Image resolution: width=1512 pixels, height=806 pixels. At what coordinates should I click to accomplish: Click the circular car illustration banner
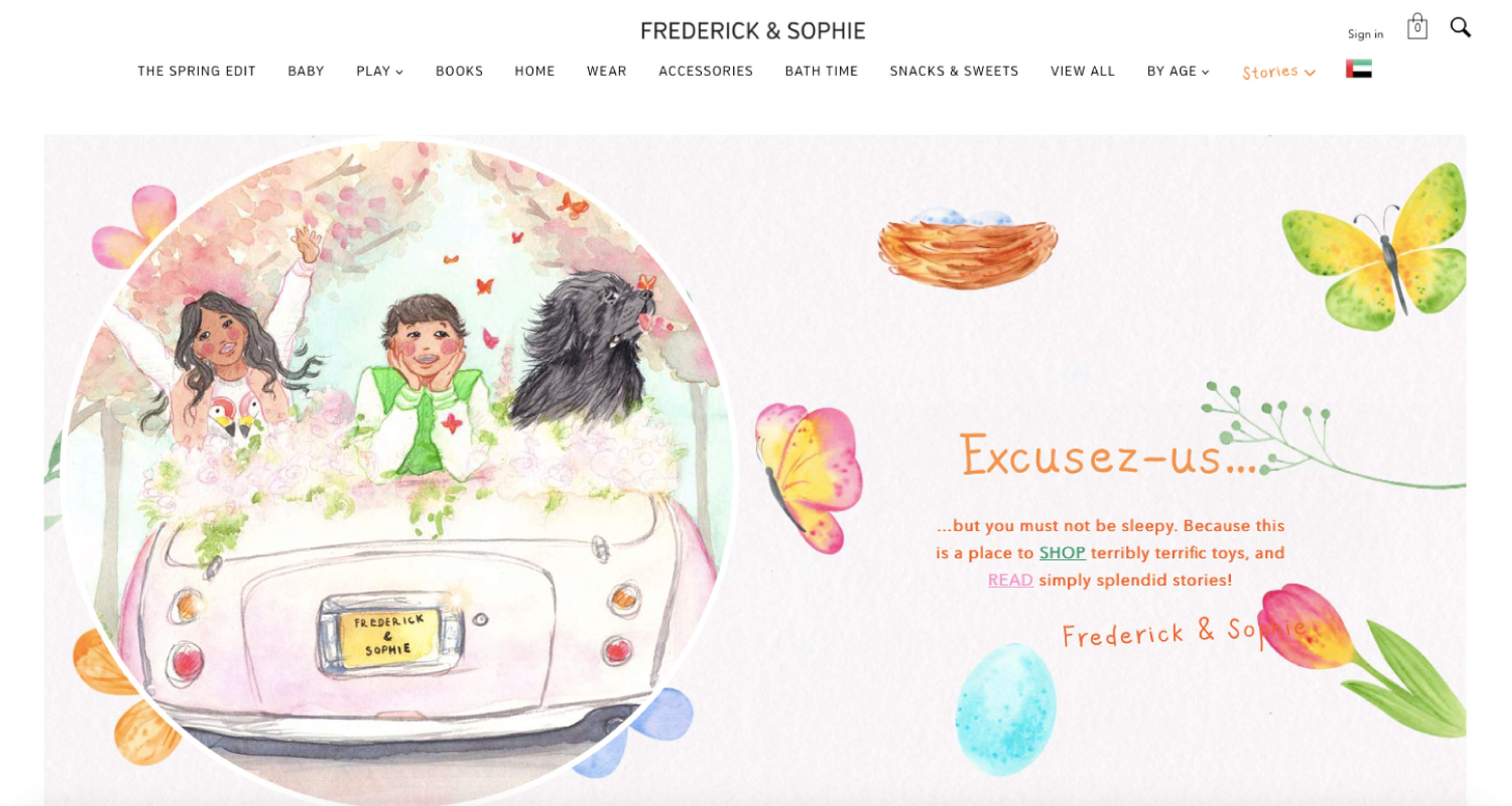(397, 472)
